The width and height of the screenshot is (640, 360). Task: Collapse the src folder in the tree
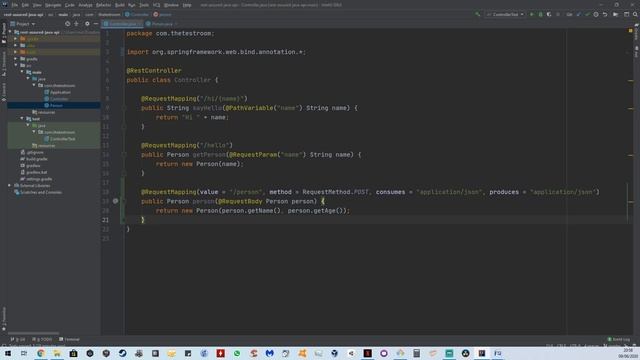tap(16, 65)
